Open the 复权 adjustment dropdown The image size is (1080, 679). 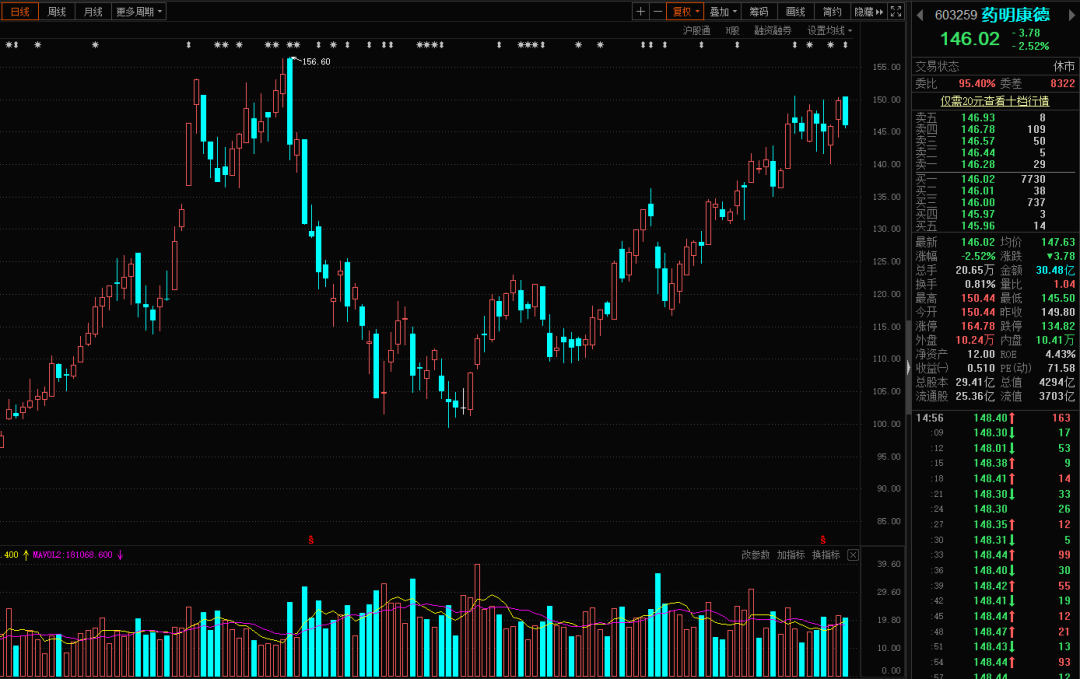tap(685, 12)
